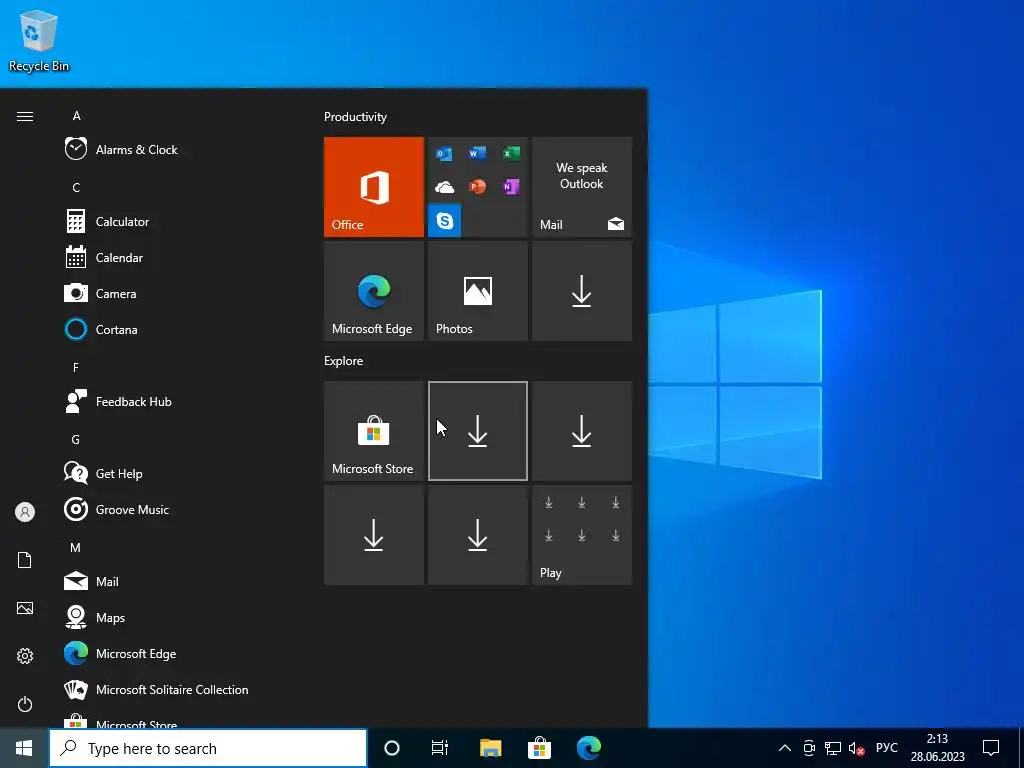
Task: Open Excel icon in the Office apps tile
Action: 511,153
